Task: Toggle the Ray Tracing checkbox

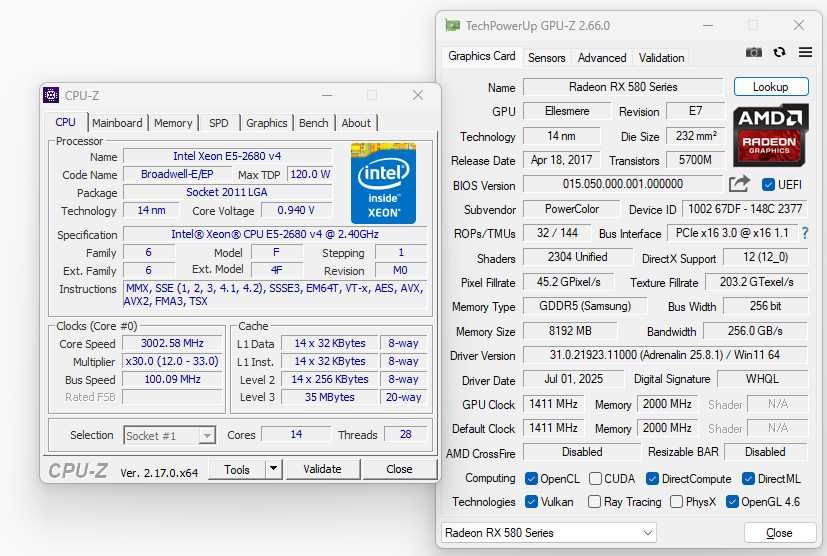Action: [x=594, y=502]
